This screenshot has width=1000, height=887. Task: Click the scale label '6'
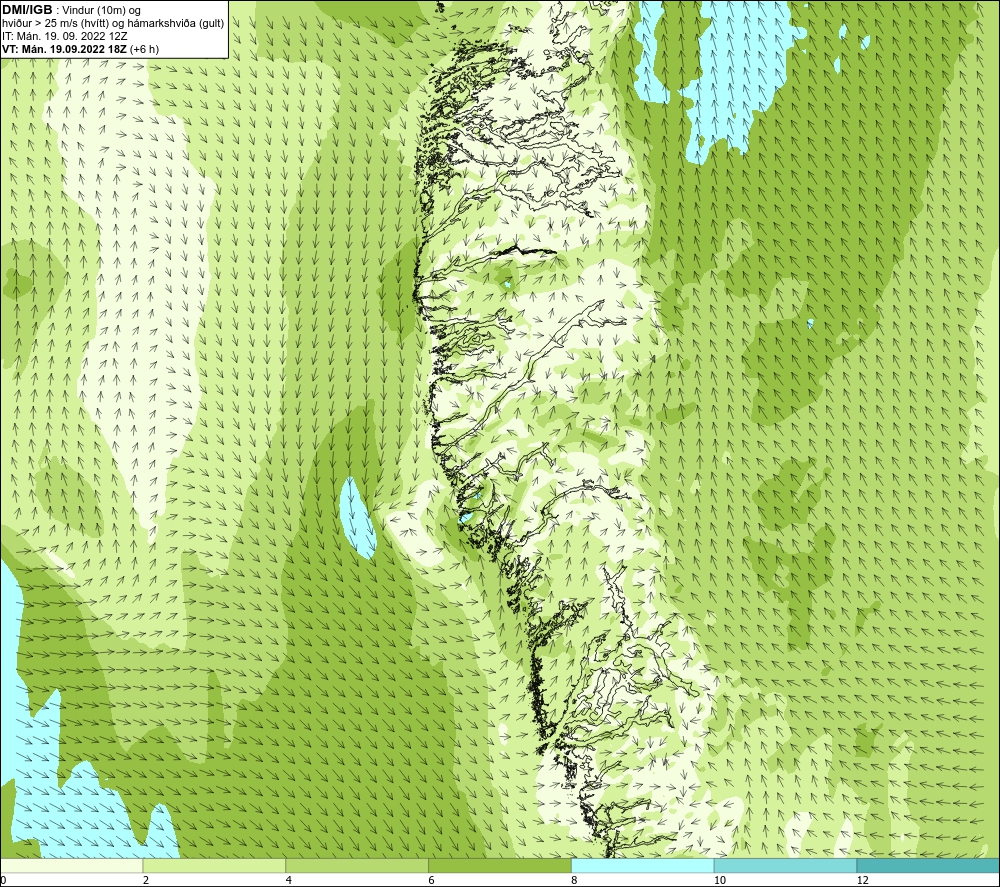pos(432,880)
